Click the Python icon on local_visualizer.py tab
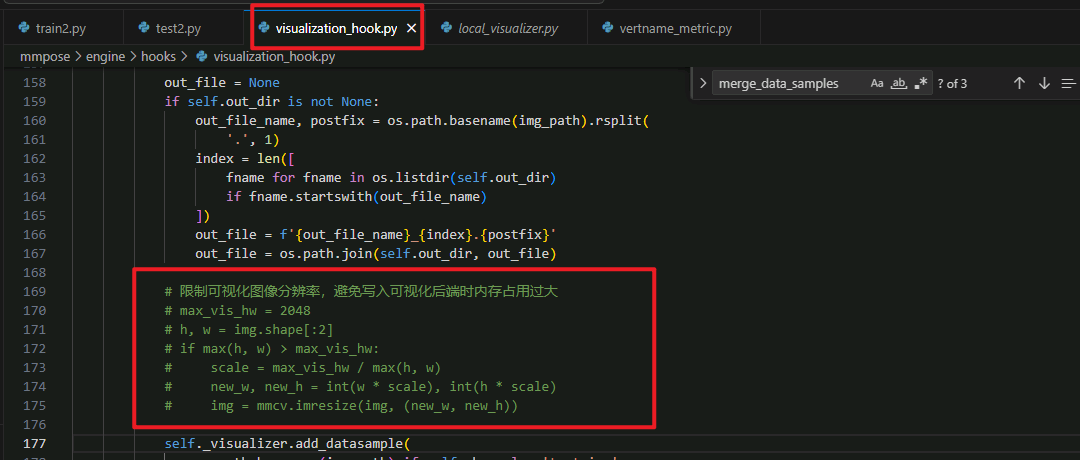Viewport: 1080px width, 460px height. (446, 28)
